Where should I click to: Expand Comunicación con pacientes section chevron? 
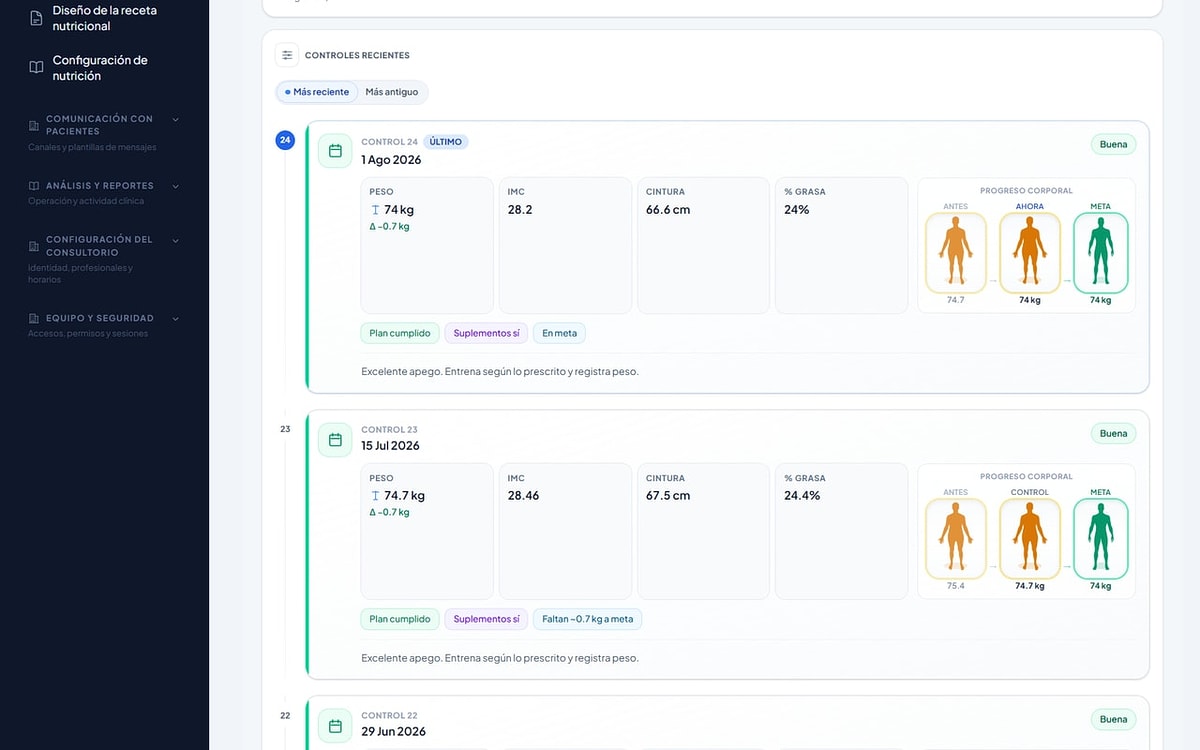[x=176, y=119]
